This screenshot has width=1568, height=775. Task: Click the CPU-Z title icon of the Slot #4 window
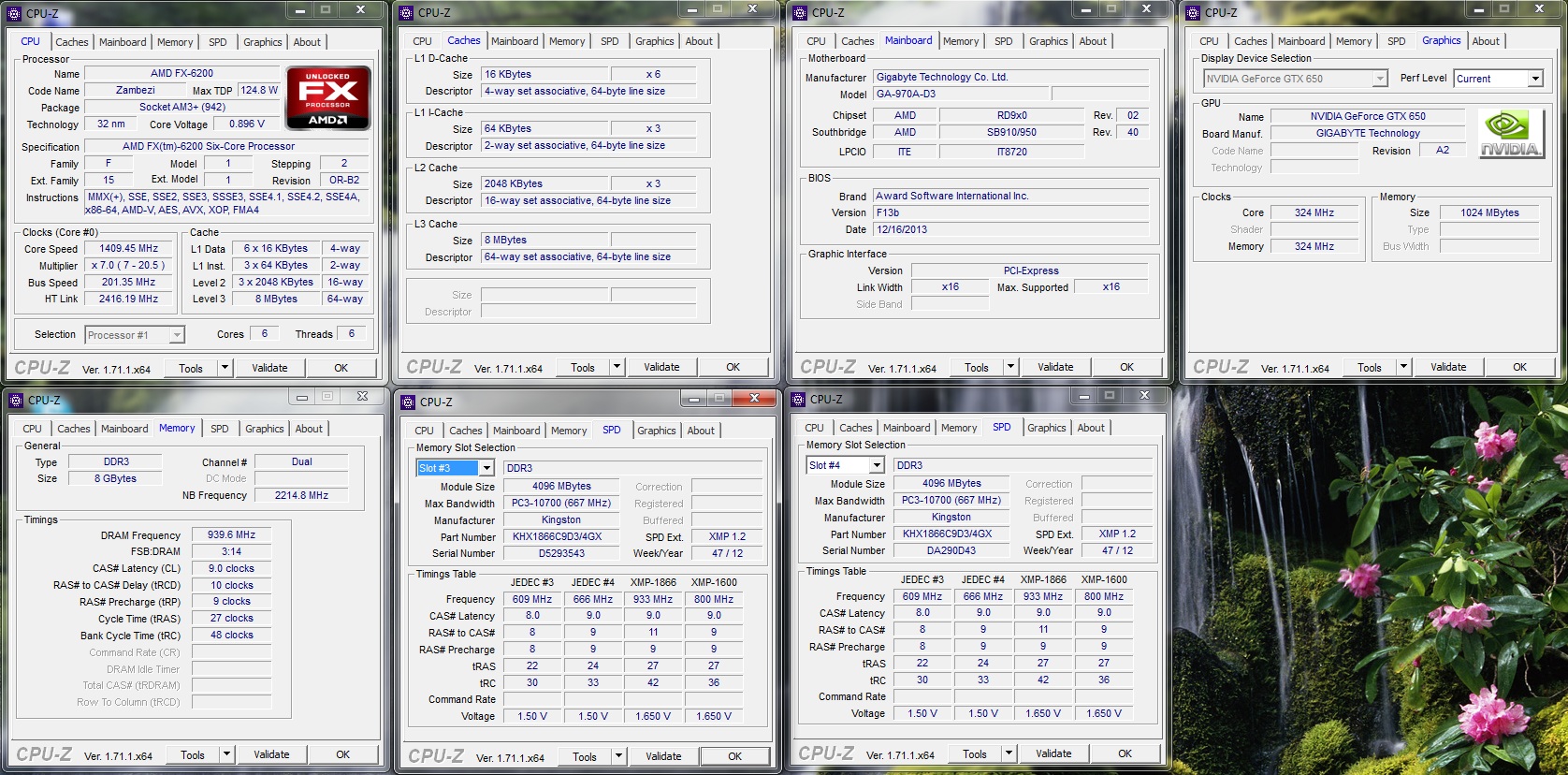pos(798,400)
